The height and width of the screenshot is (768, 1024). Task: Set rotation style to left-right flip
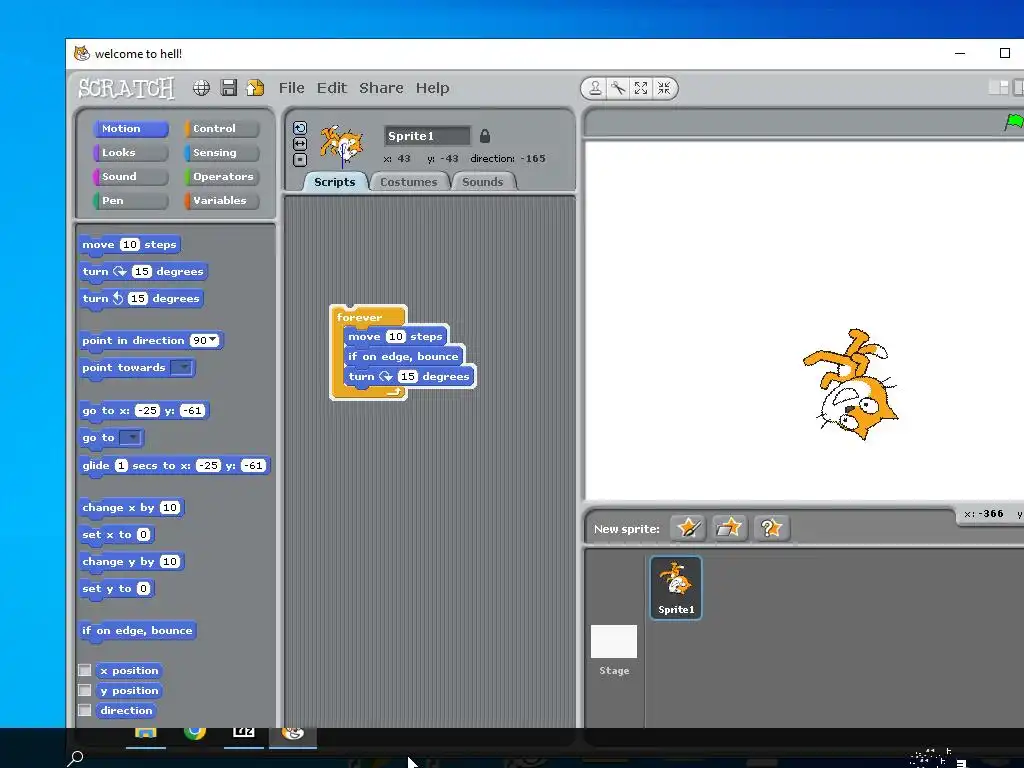tap(300, 144)
